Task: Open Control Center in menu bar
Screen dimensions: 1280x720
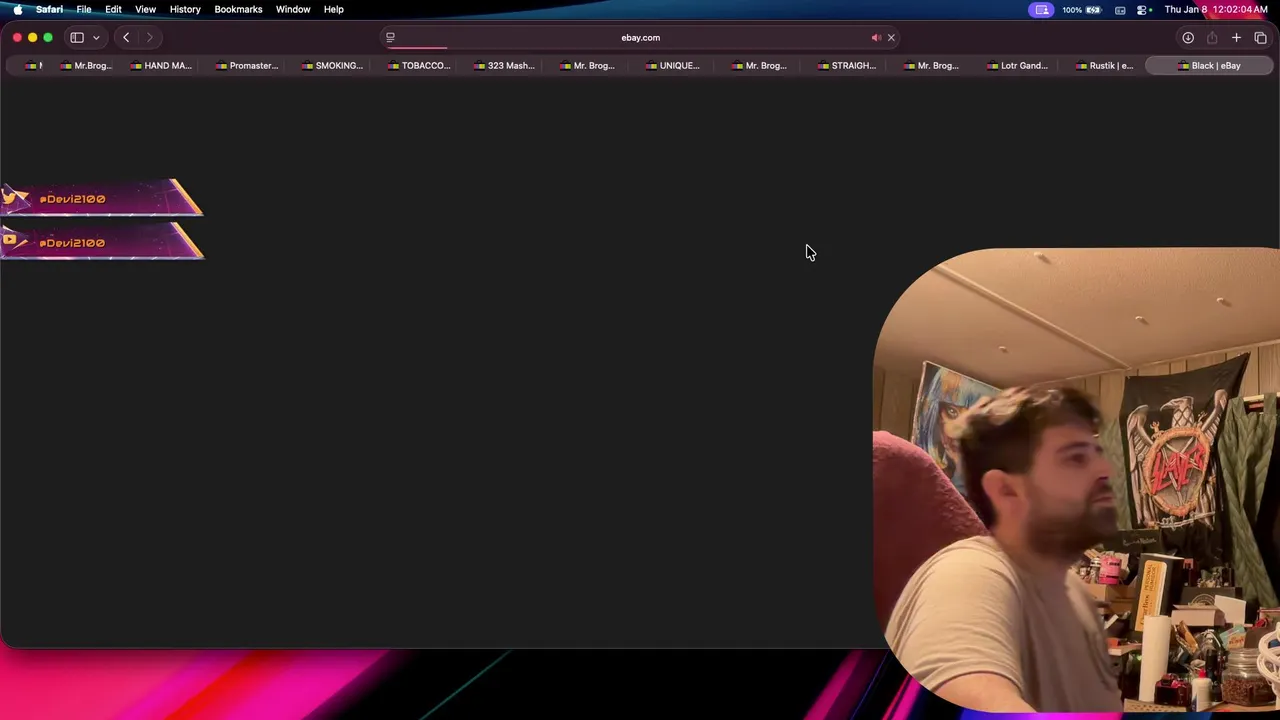Action: [1142, 9]
